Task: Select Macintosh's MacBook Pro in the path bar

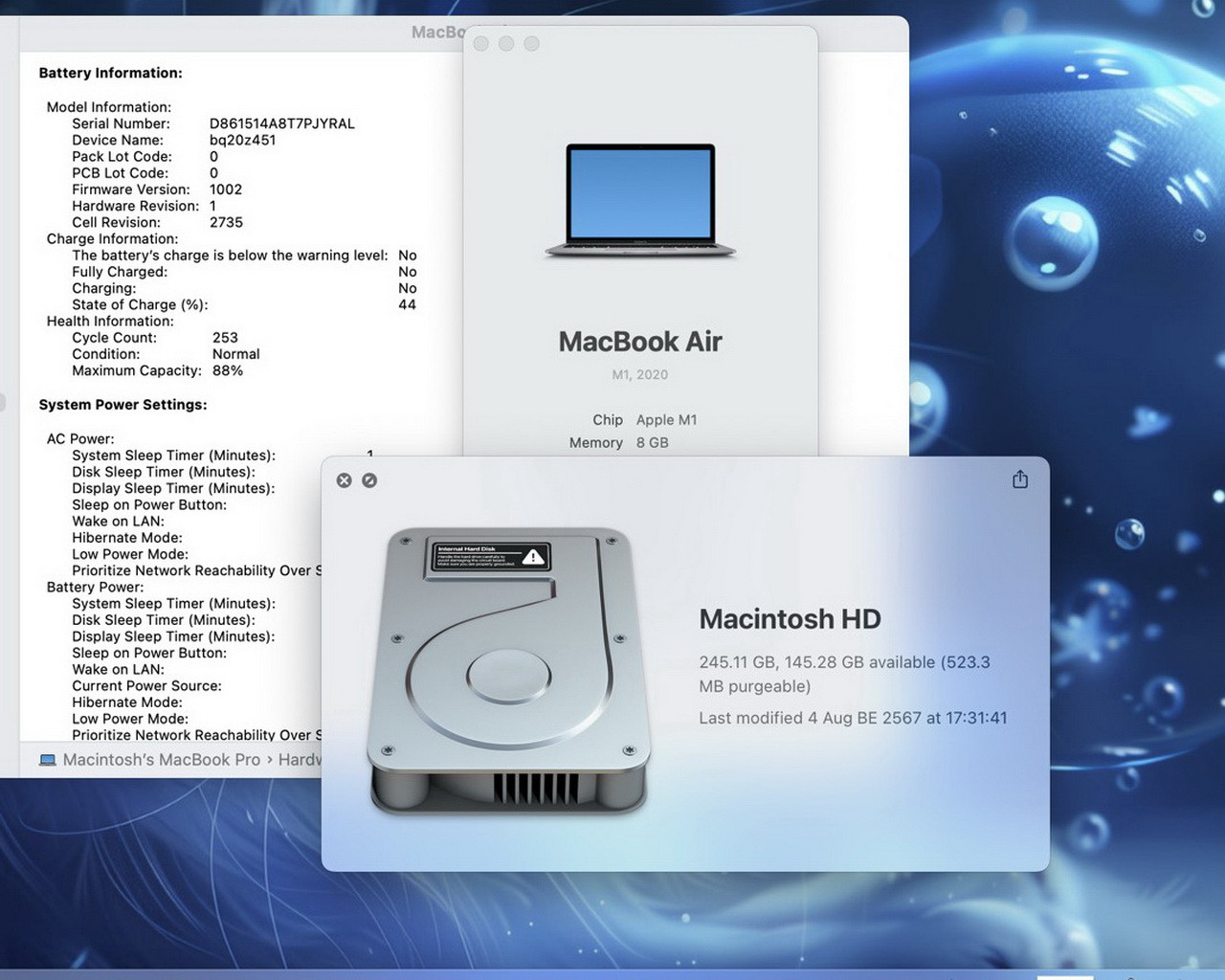Action: (x=162, y=760)
